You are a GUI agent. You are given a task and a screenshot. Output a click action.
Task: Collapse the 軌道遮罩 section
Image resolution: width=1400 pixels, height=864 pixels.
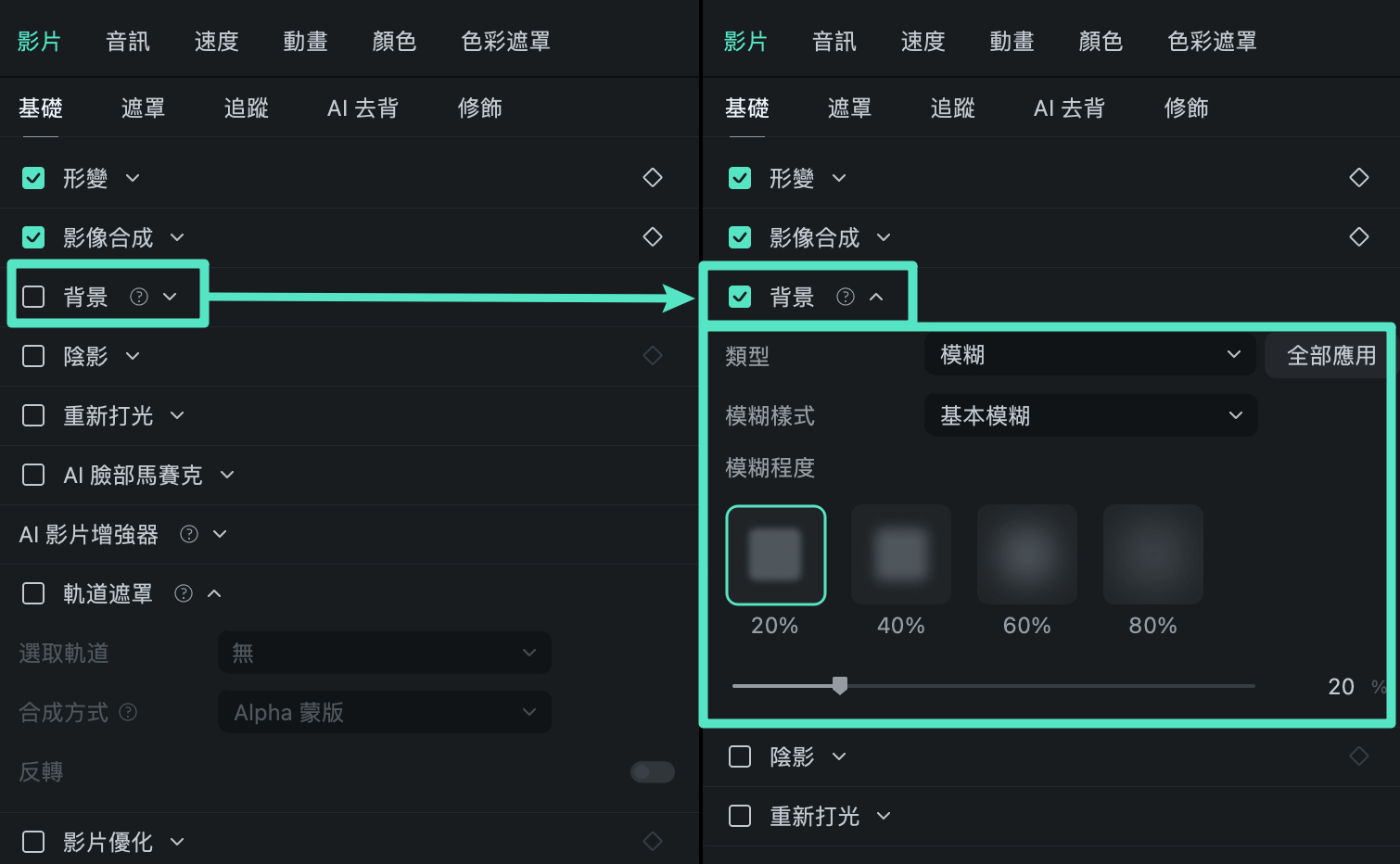(214, 593)
